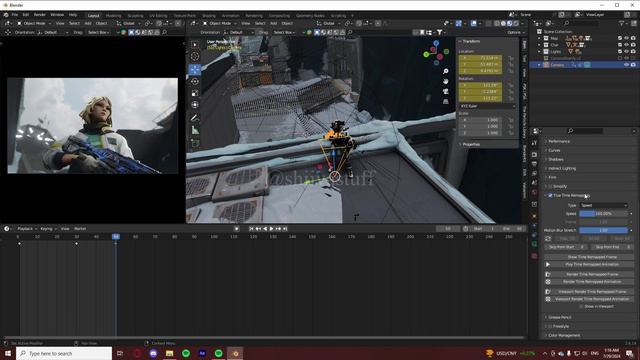The height and width of the screenshot is (360, 640).
Task: Toggle the Simplify checkbox
Action: click(x=550, y=187)
